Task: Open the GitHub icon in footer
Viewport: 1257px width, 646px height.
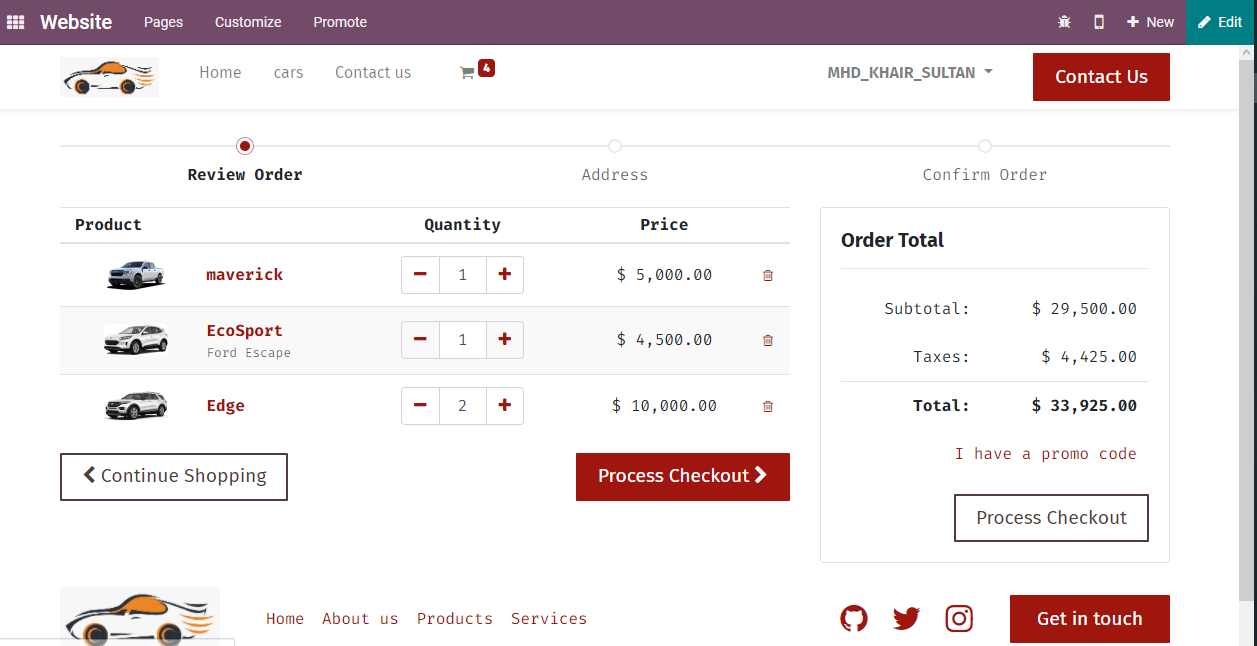Action: tap(854, 619)
